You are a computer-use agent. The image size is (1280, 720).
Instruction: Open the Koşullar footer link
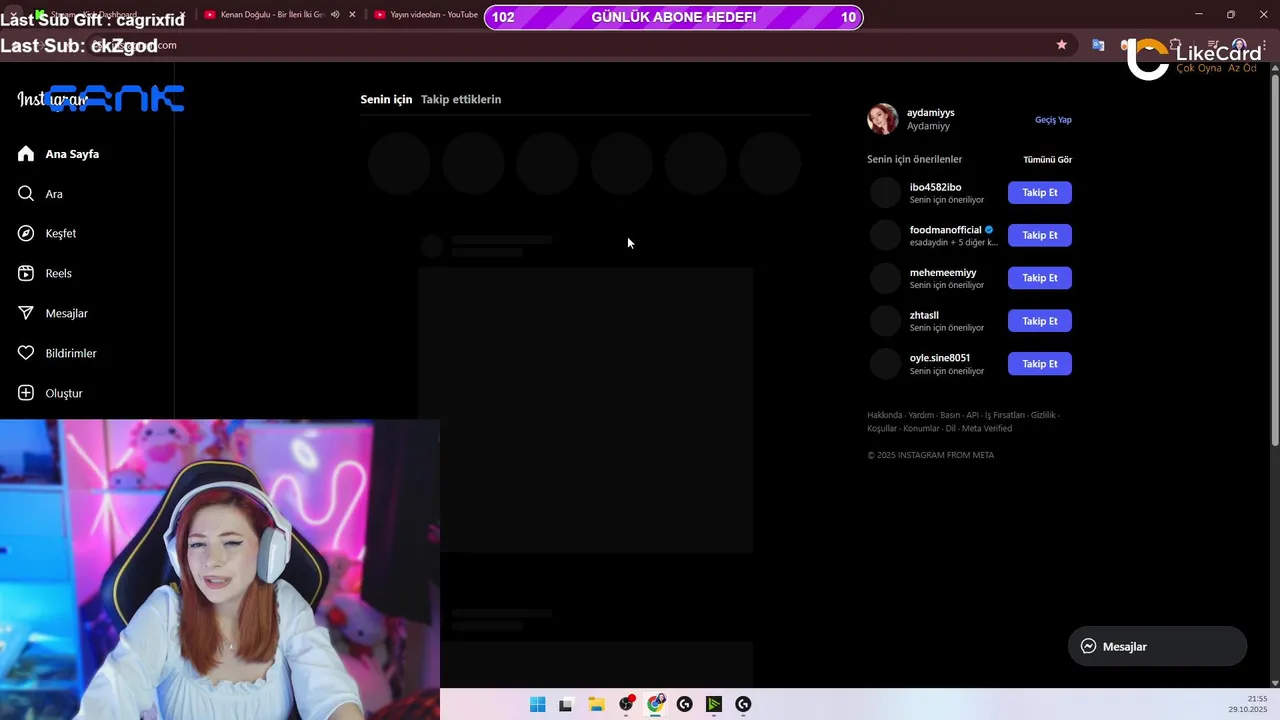[x=882, y=428]
